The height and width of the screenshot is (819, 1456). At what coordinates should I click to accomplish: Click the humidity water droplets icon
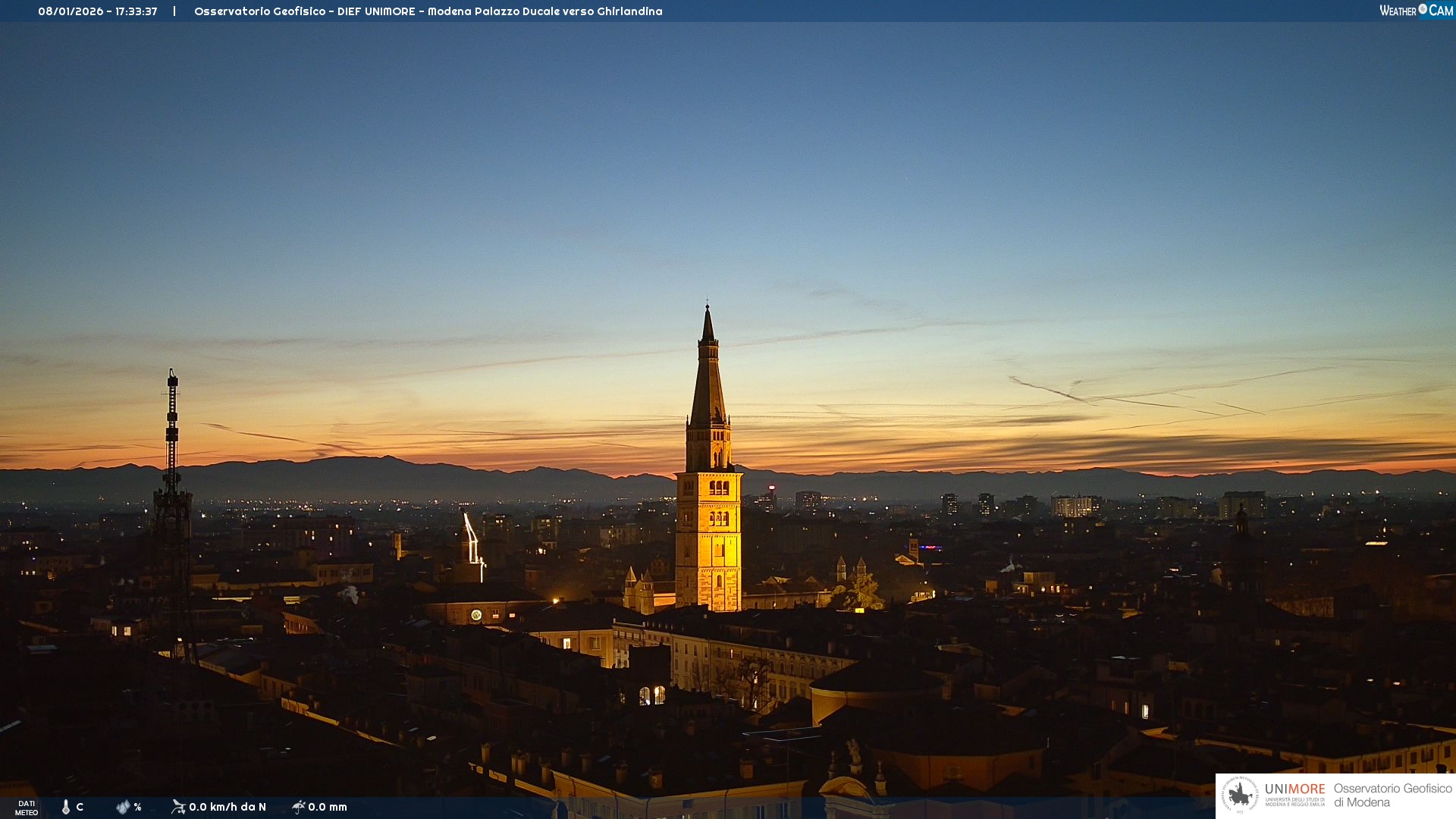tap(123, 807)
